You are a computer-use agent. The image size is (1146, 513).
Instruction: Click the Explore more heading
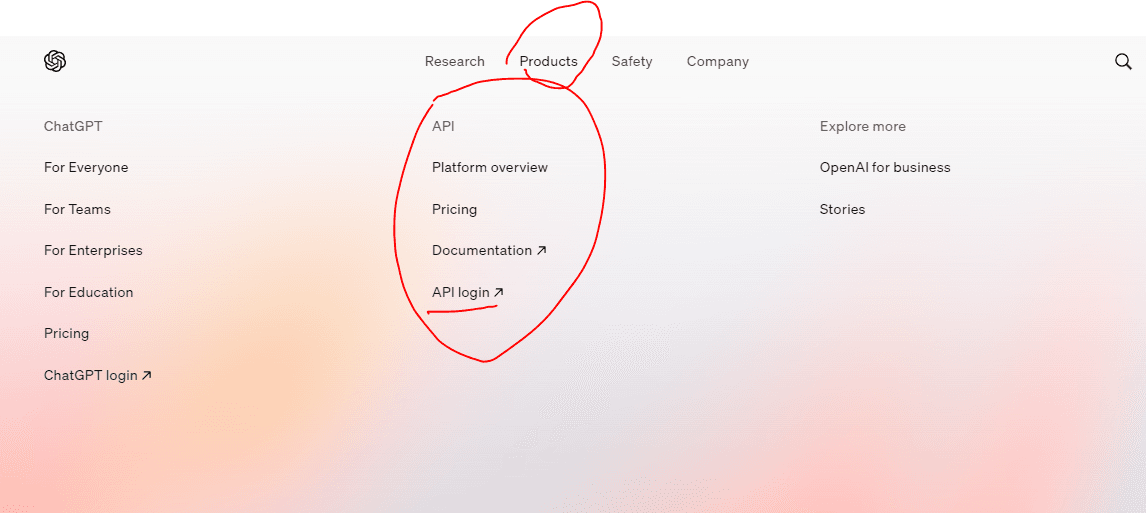click(x=862, y=126)
